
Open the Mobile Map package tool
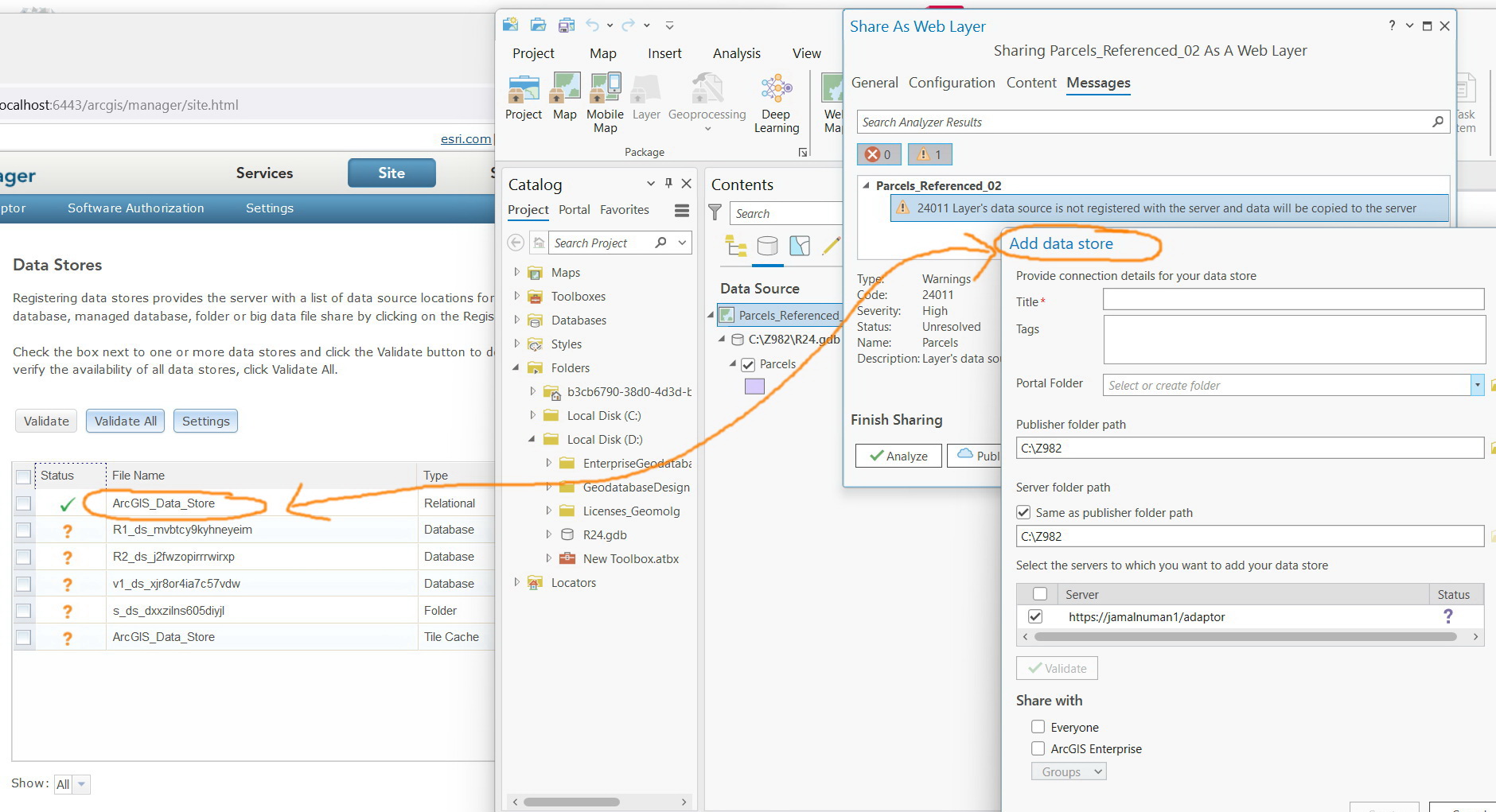coord(605,99)
